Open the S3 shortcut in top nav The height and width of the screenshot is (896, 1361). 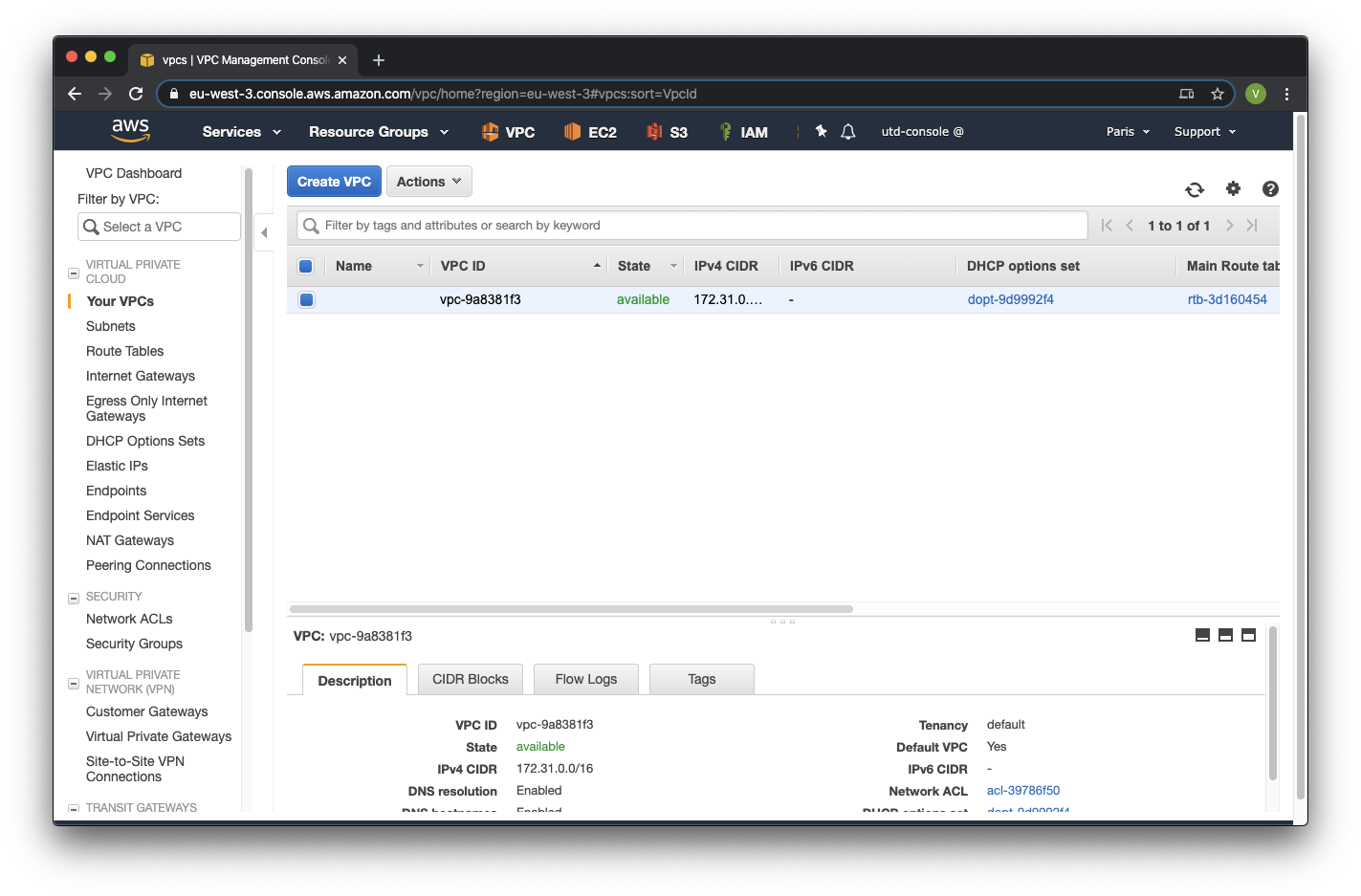pos(667,132)
